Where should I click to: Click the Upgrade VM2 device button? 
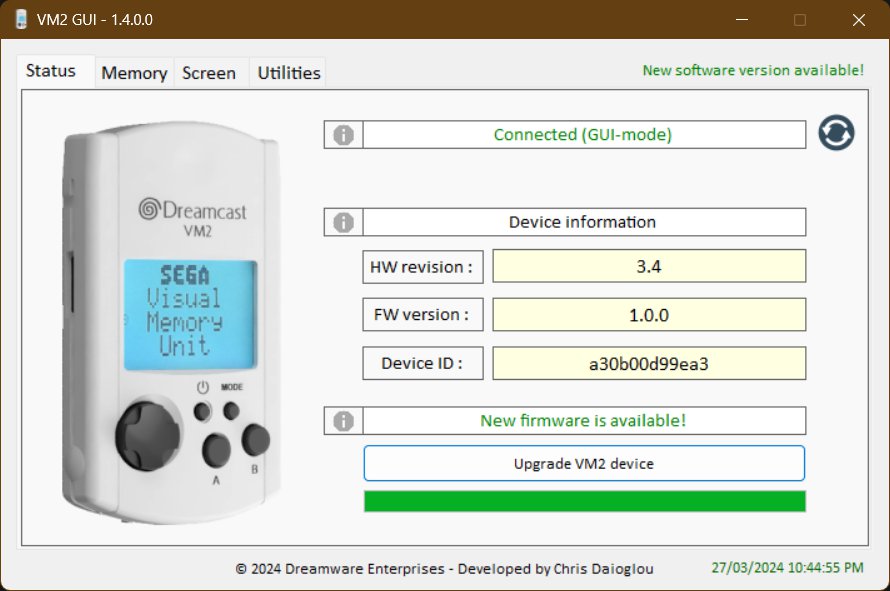(x=584, y=463)
